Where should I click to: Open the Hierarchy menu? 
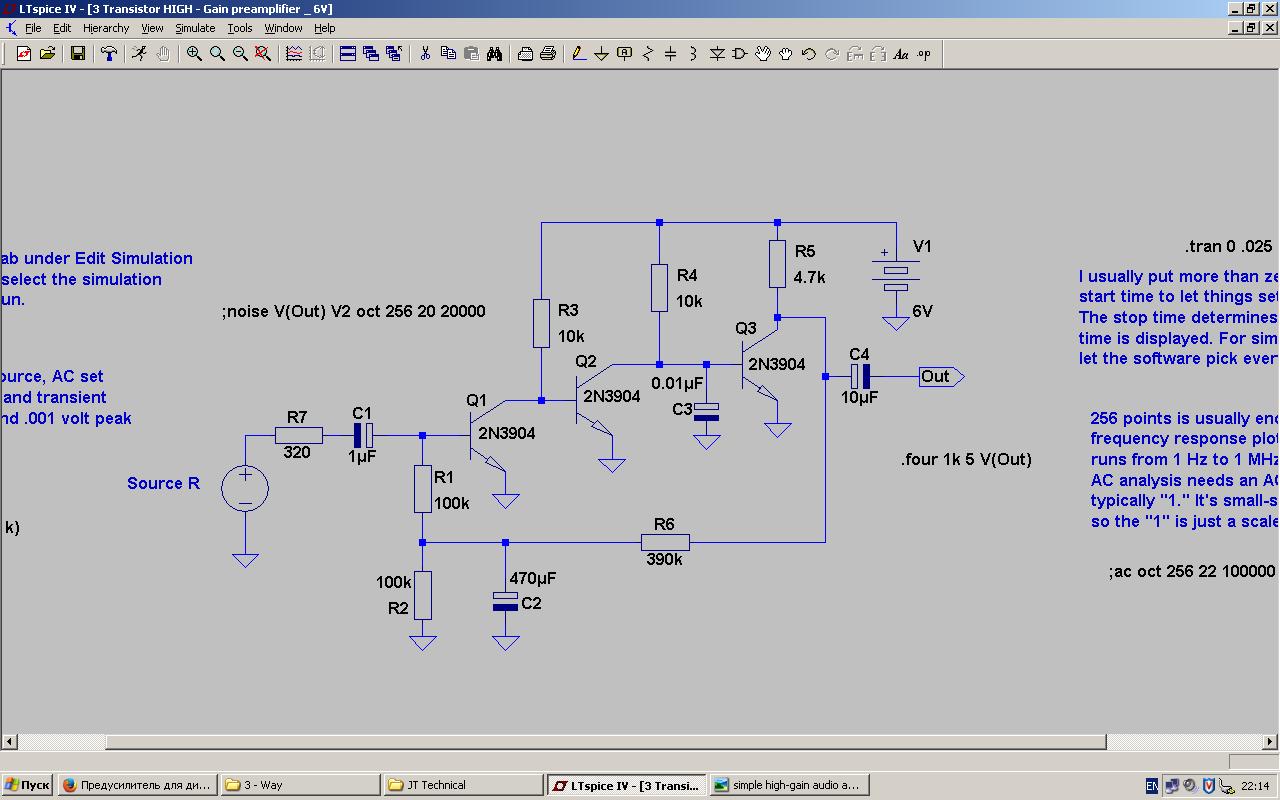pyautogui.click(x=106, y=28)
